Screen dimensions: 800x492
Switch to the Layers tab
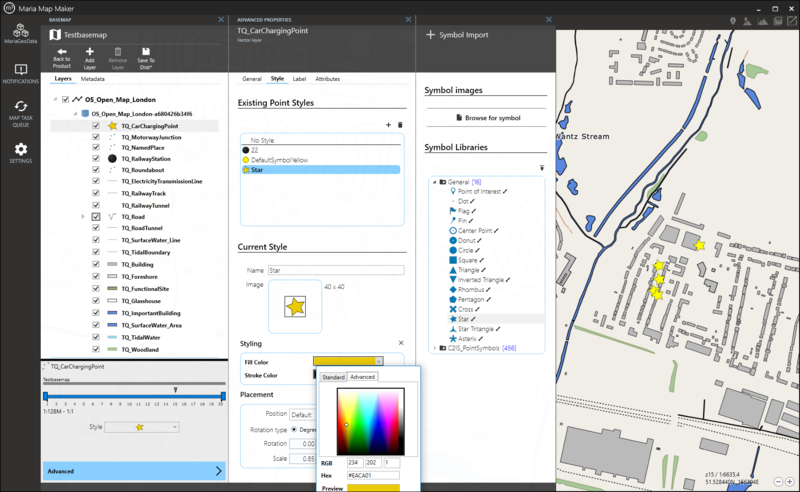[63, 79]
